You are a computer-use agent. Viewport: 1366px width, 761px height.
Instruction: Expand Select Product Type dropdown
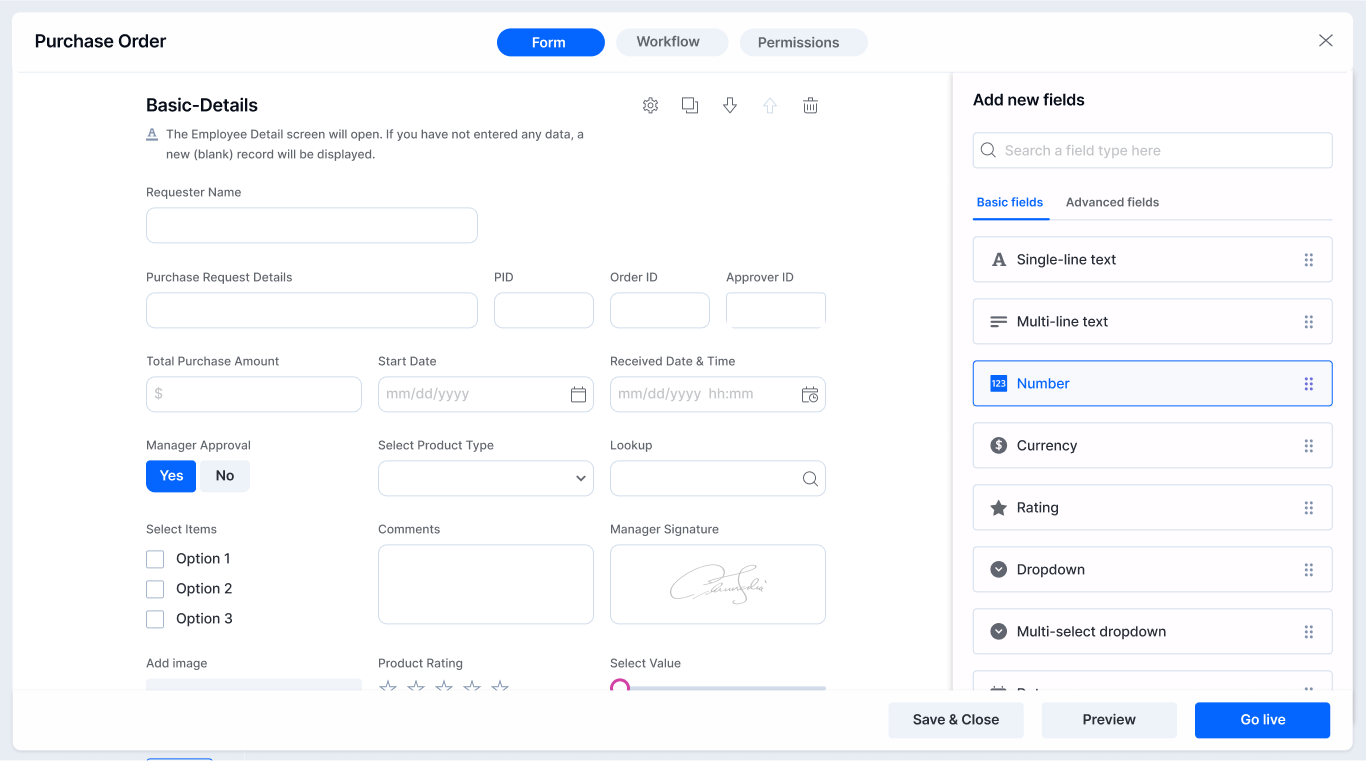[486, 478]
